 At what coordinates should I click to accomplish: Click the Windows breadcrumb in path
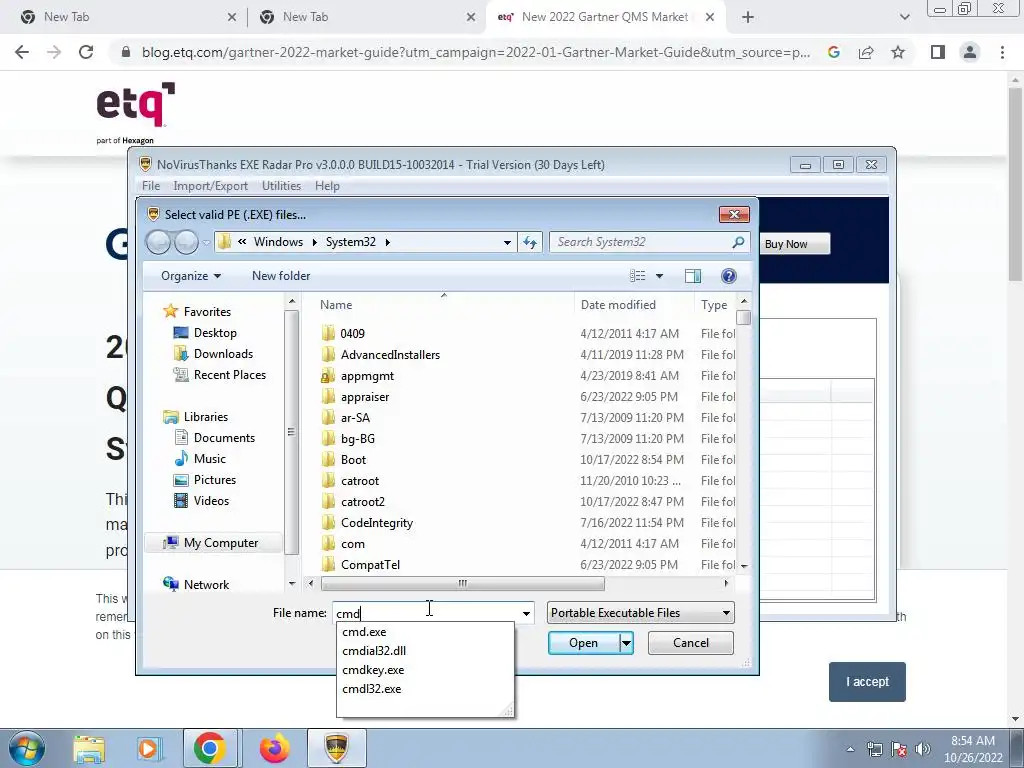[278, 242]
